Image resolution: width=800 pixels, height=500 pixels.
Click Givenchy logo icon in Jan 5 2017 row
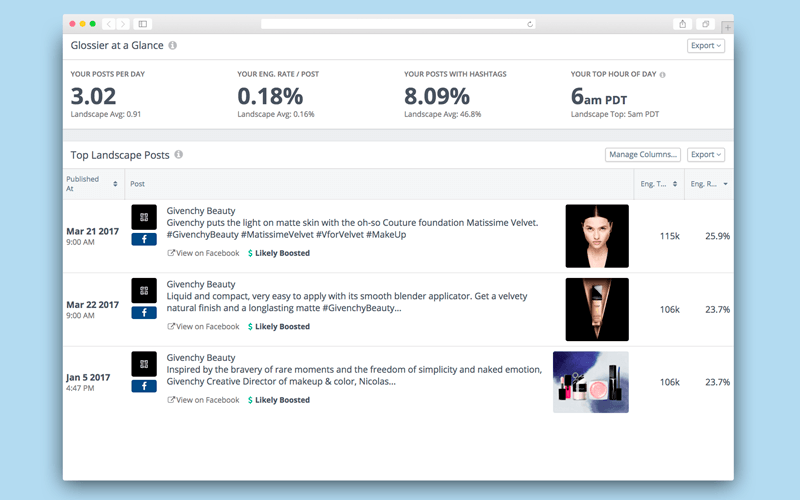(144, 364)
